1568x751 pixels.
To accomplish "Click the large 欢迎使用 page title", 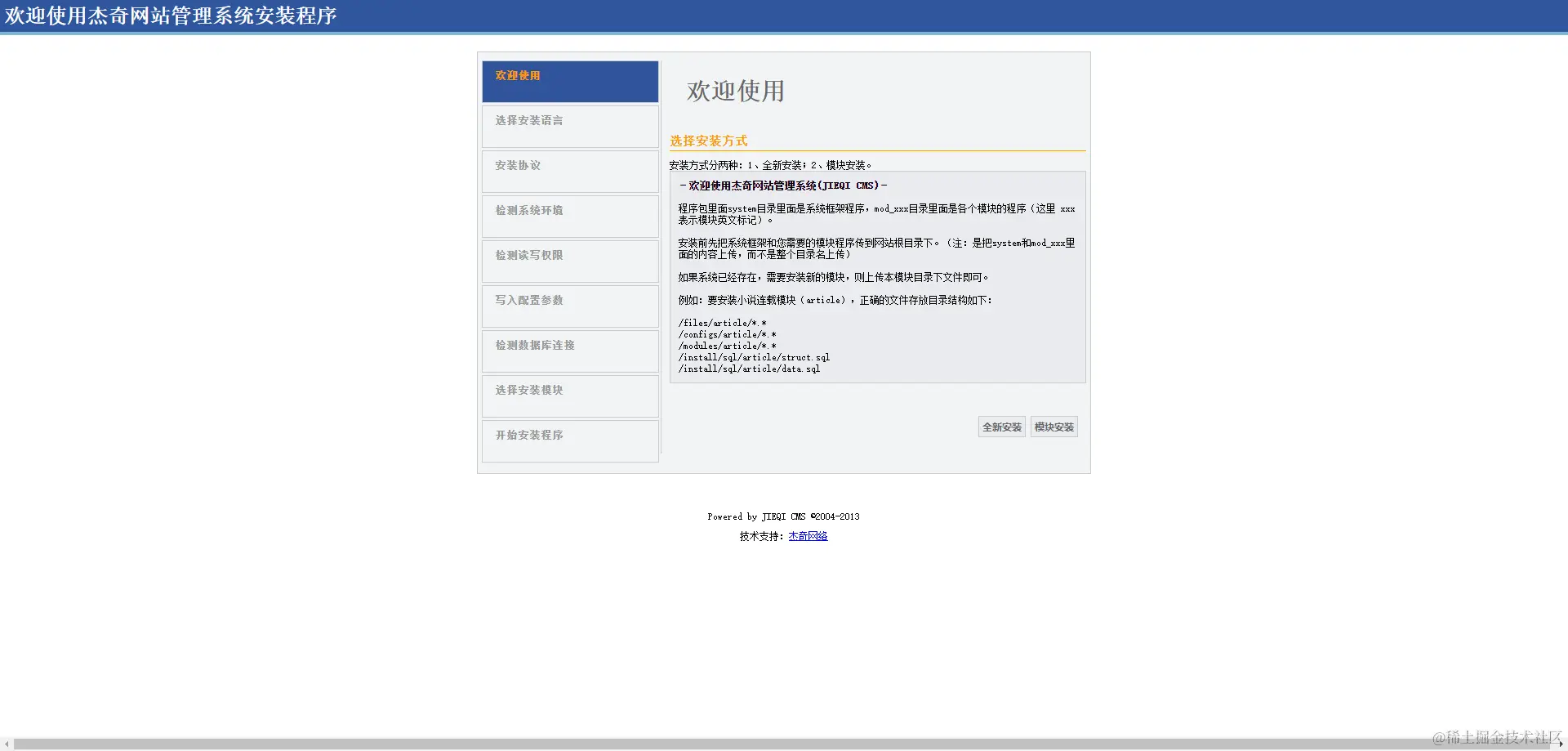I will click(736, 91).
